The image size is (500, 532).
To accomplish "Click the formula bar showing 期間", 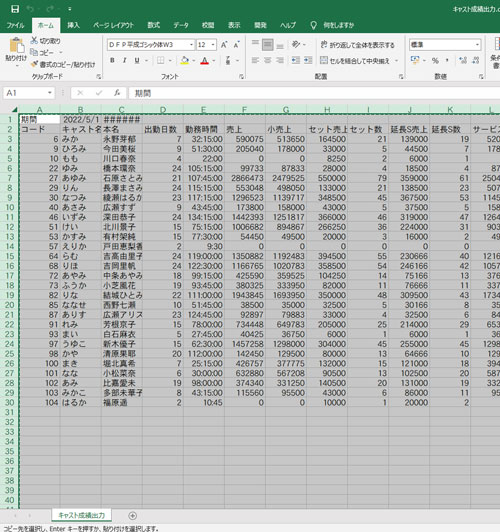I will click(314, 93).
